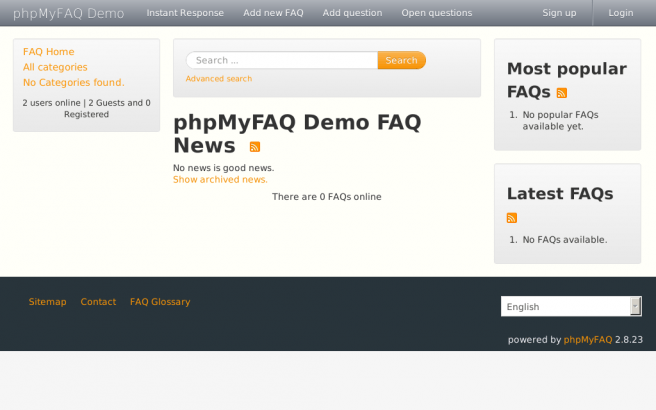Open the FAQ Glossary footer link

tap(160, 302)
